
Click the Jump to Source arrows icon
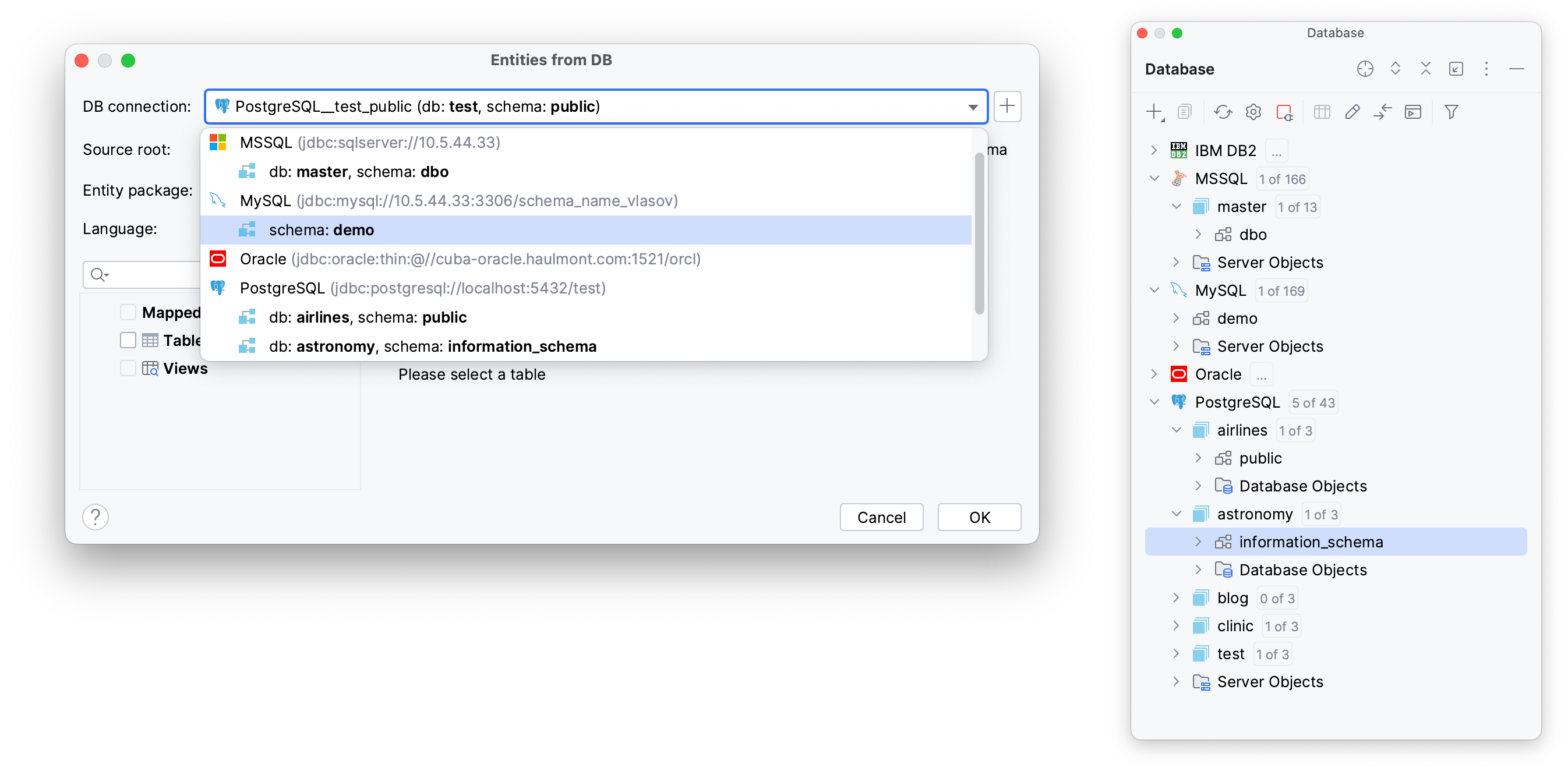pyautogui.click(x=1382, y=112)
